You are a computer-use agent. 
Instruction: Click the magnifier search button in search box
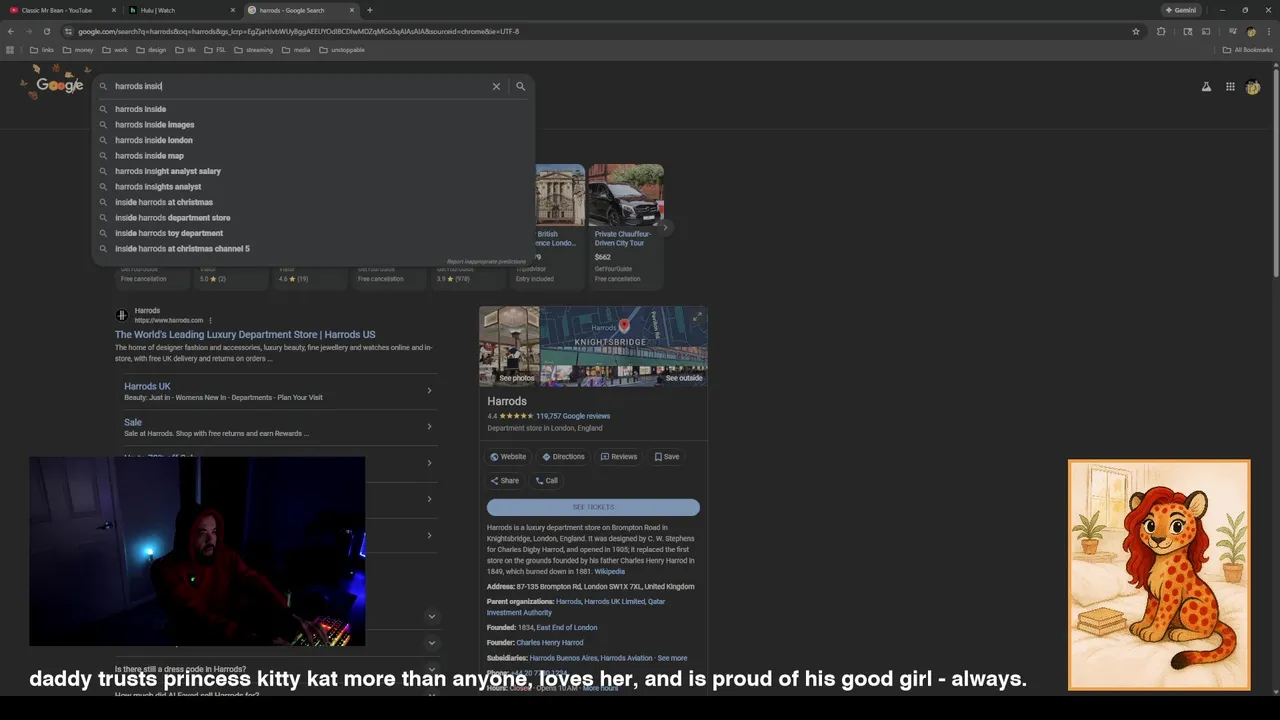pyautogui.click(x=520, y=86)
